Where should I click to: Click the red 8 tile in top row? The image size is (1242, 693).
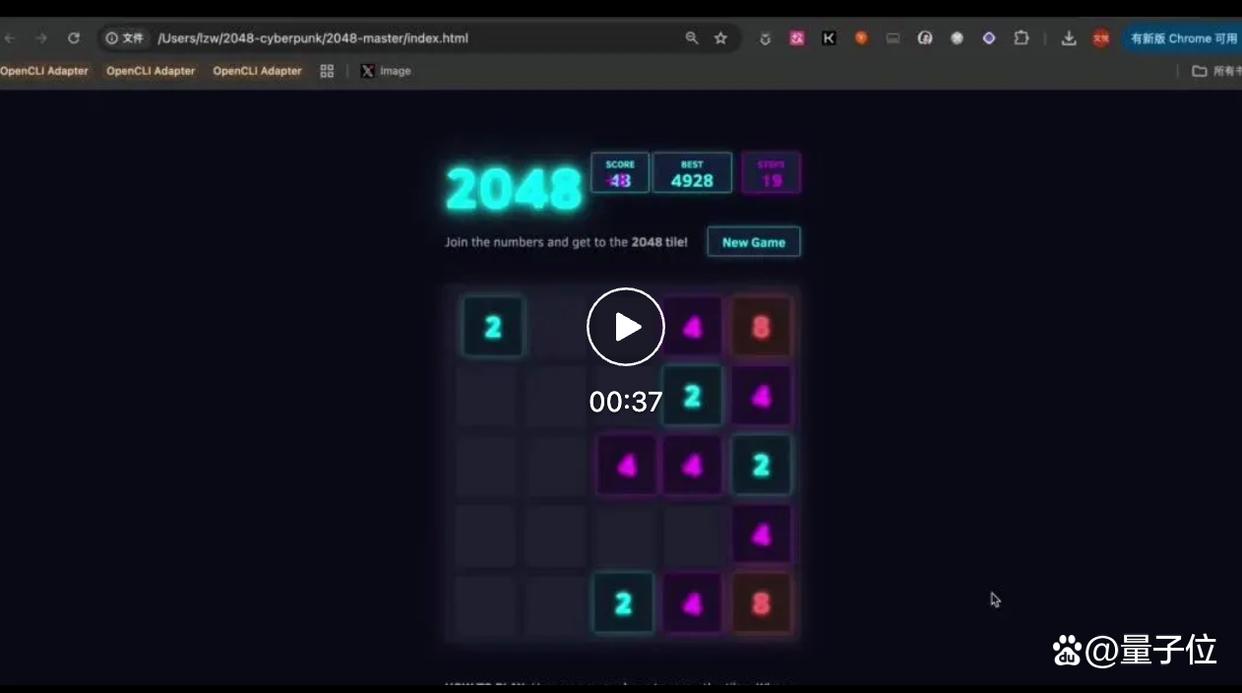pyautogui.click(x=761, y=327)
